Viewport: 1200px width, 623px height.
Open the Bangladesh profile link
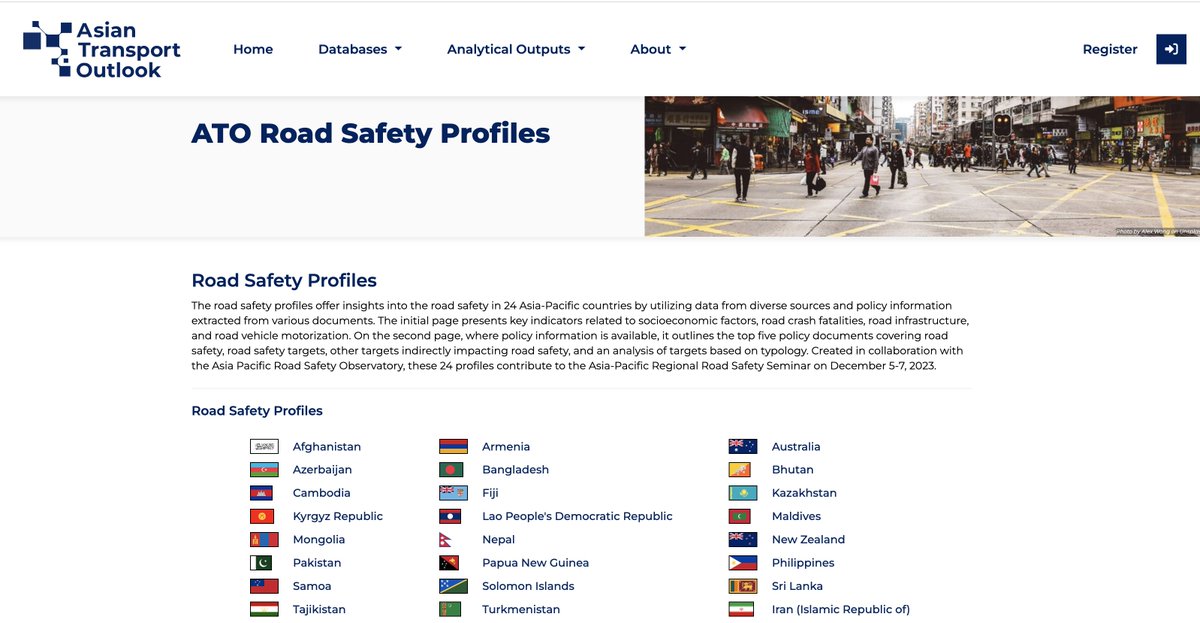[x=515, y=470]
